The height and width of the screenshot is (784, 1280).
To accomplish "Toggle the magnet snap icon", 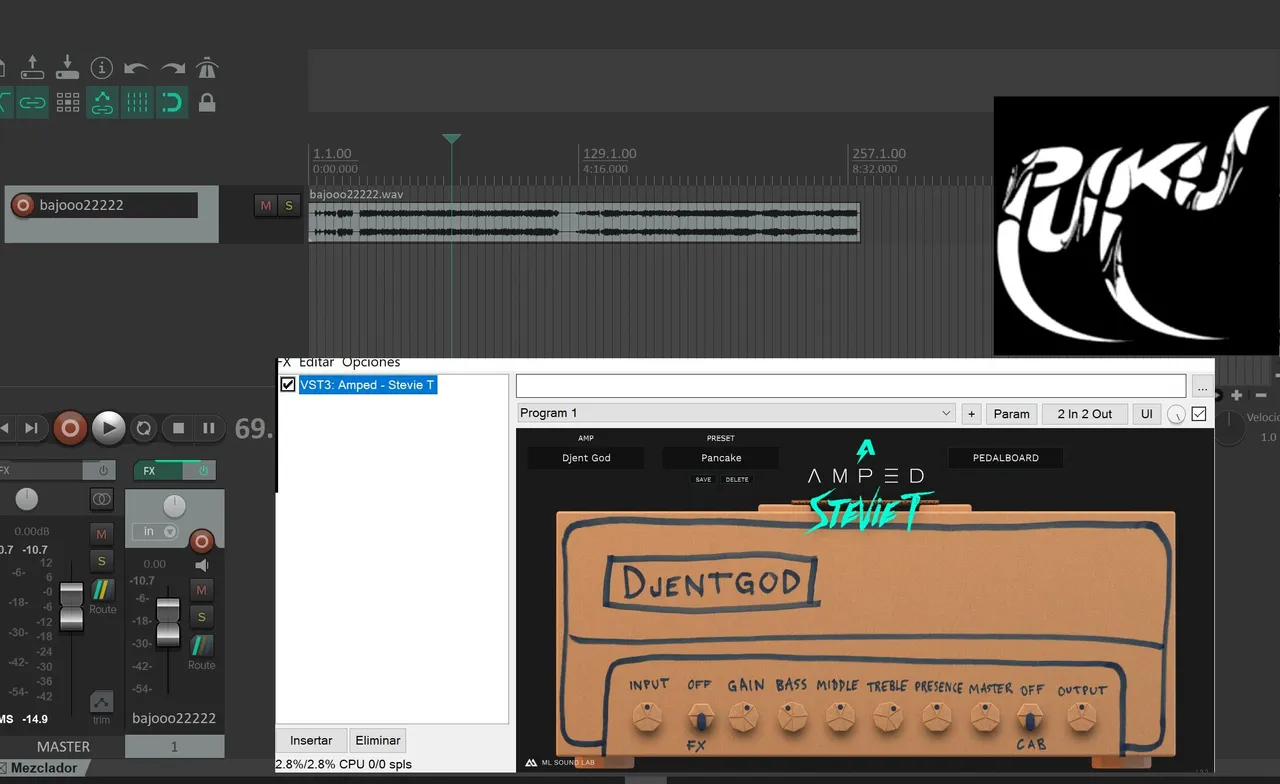I will tap(172, 102).
